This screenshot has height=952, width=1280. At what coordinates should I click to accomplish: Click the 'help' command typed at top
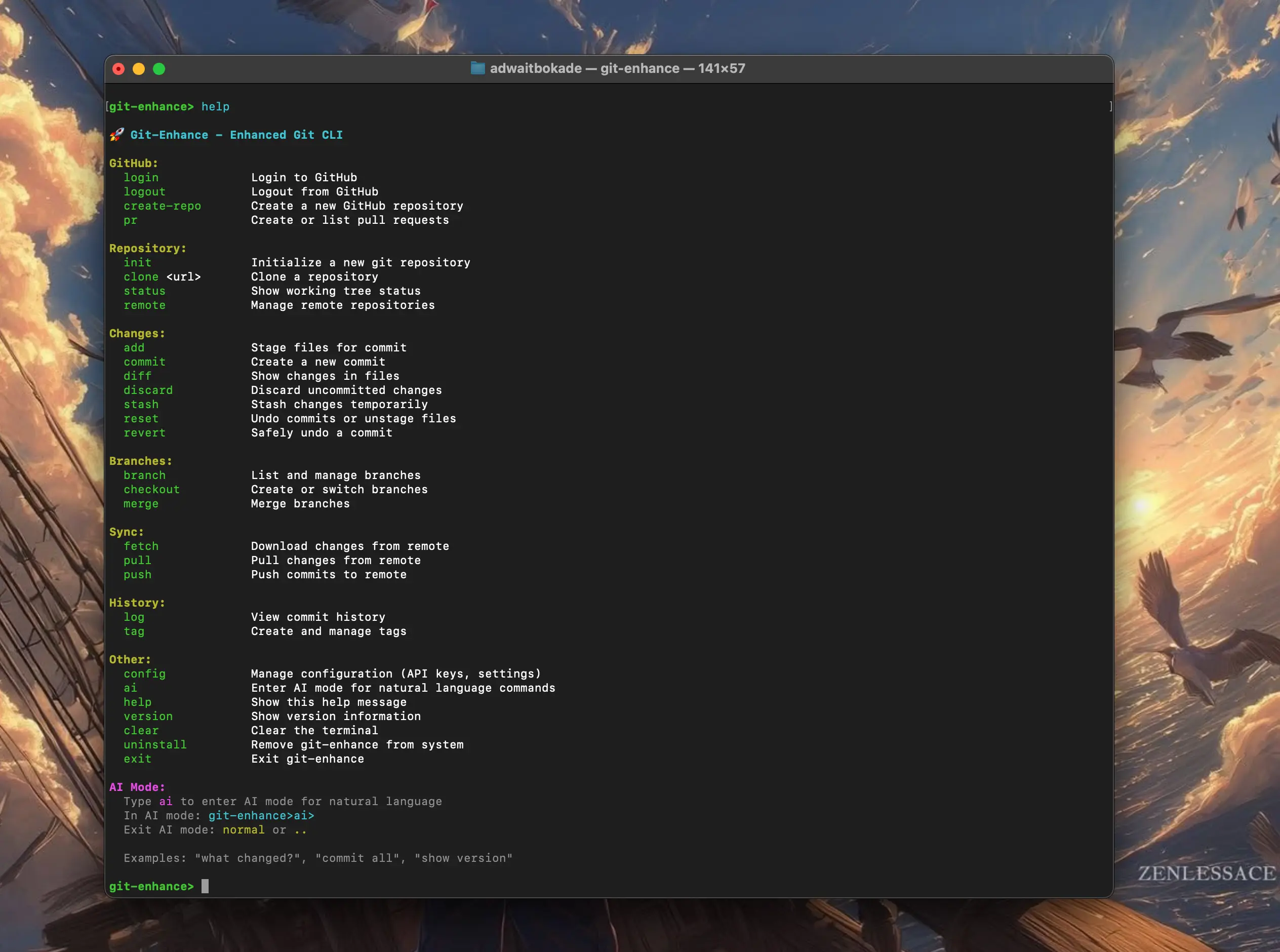pyautogui.click(x=215, y=107)
